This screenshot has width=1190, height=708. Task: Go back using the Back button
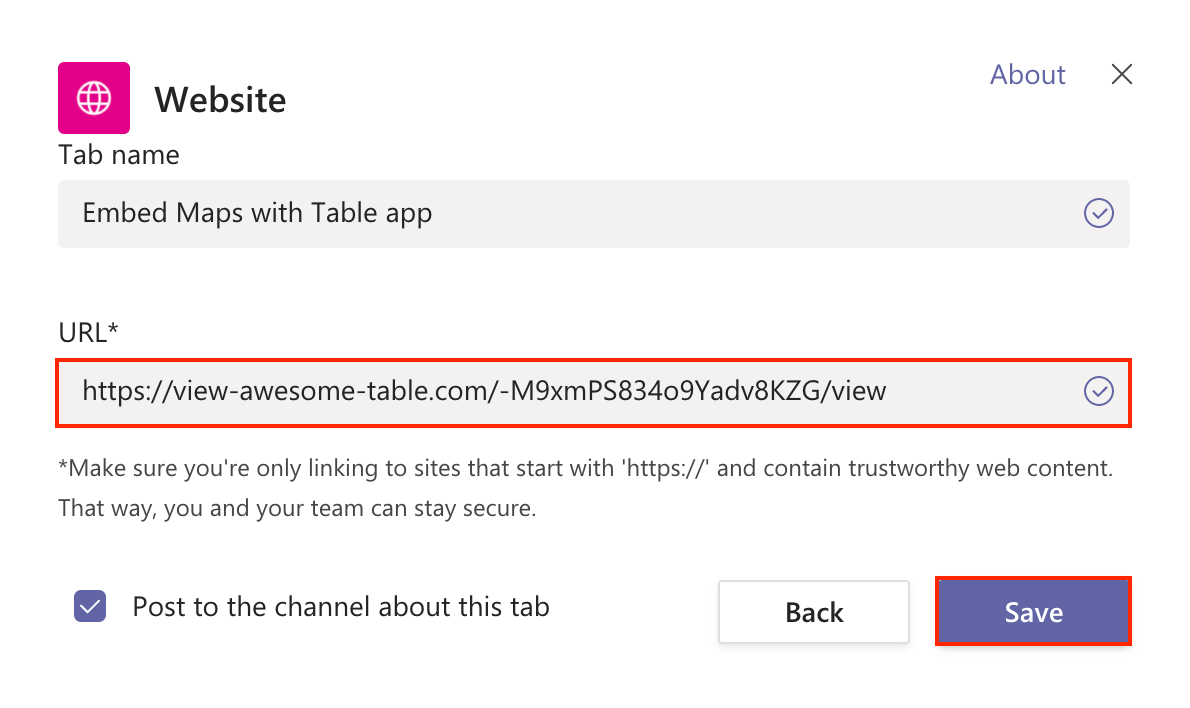[814, 612]
